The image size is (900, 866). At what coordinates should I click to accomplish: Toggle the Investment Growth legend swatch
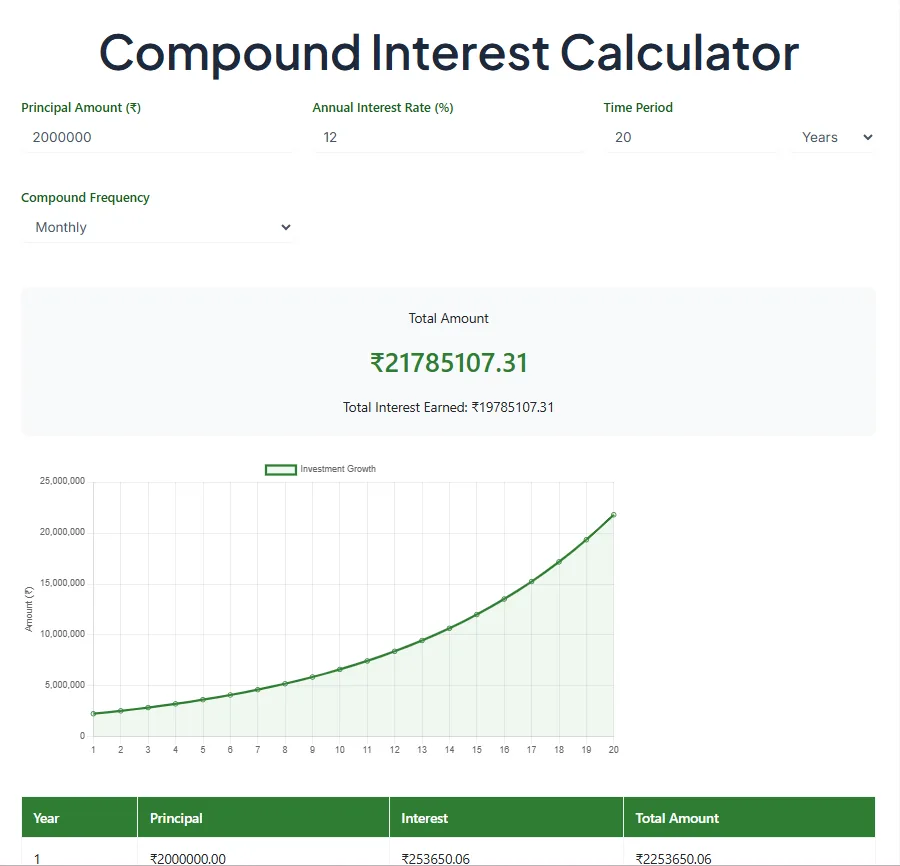[280, 469]
